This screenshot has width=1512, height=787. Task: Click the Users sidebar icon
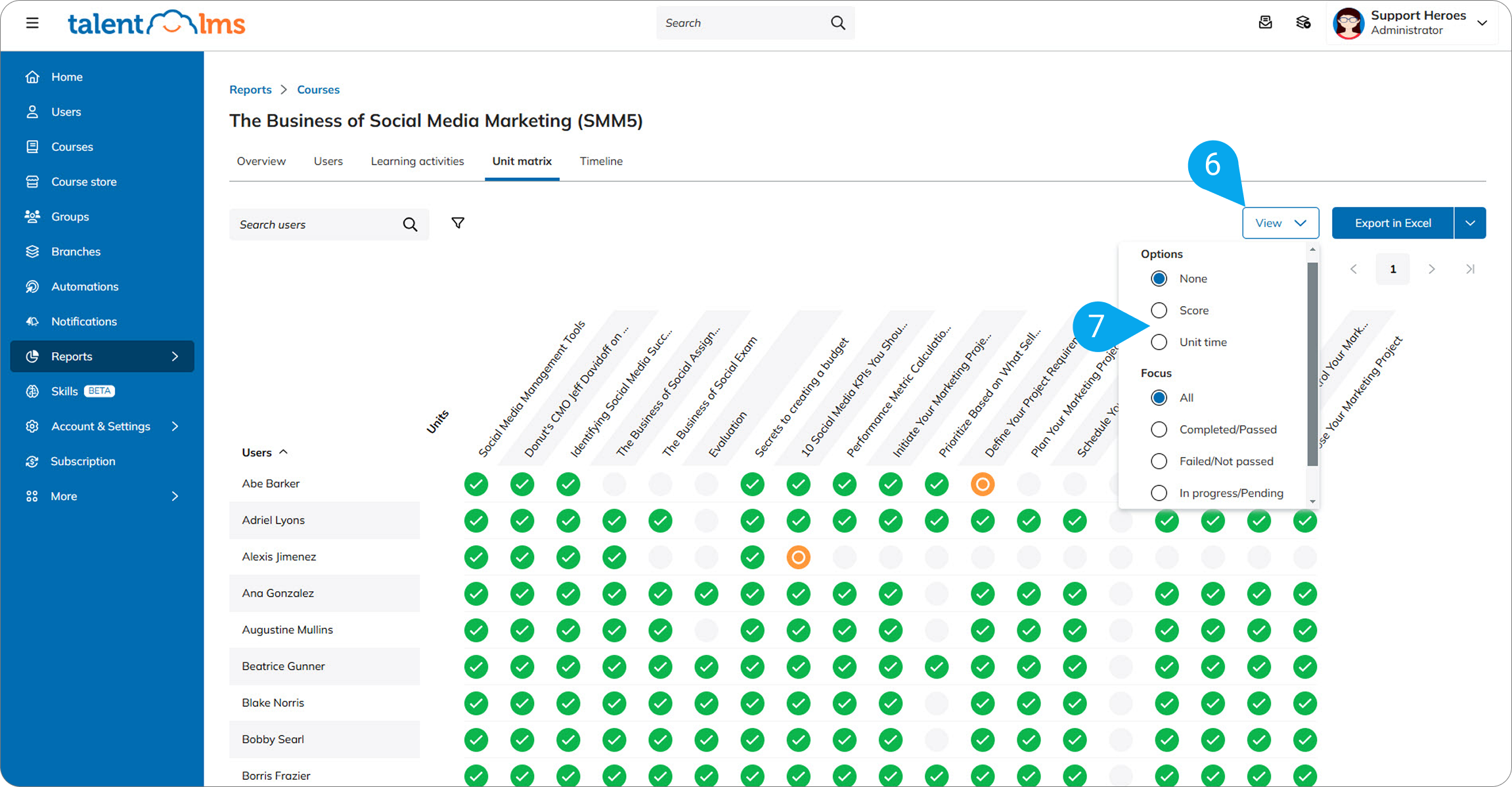(32, 112)
